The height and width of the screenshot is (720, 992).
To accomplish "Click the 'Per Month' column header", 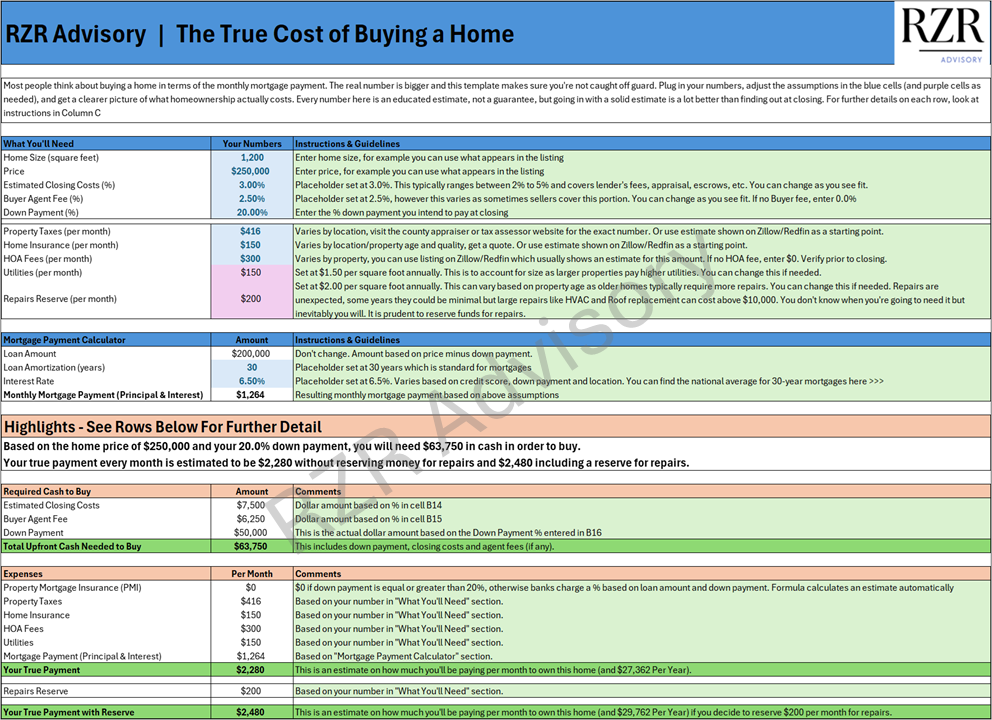I will click(x=252, y=574).
